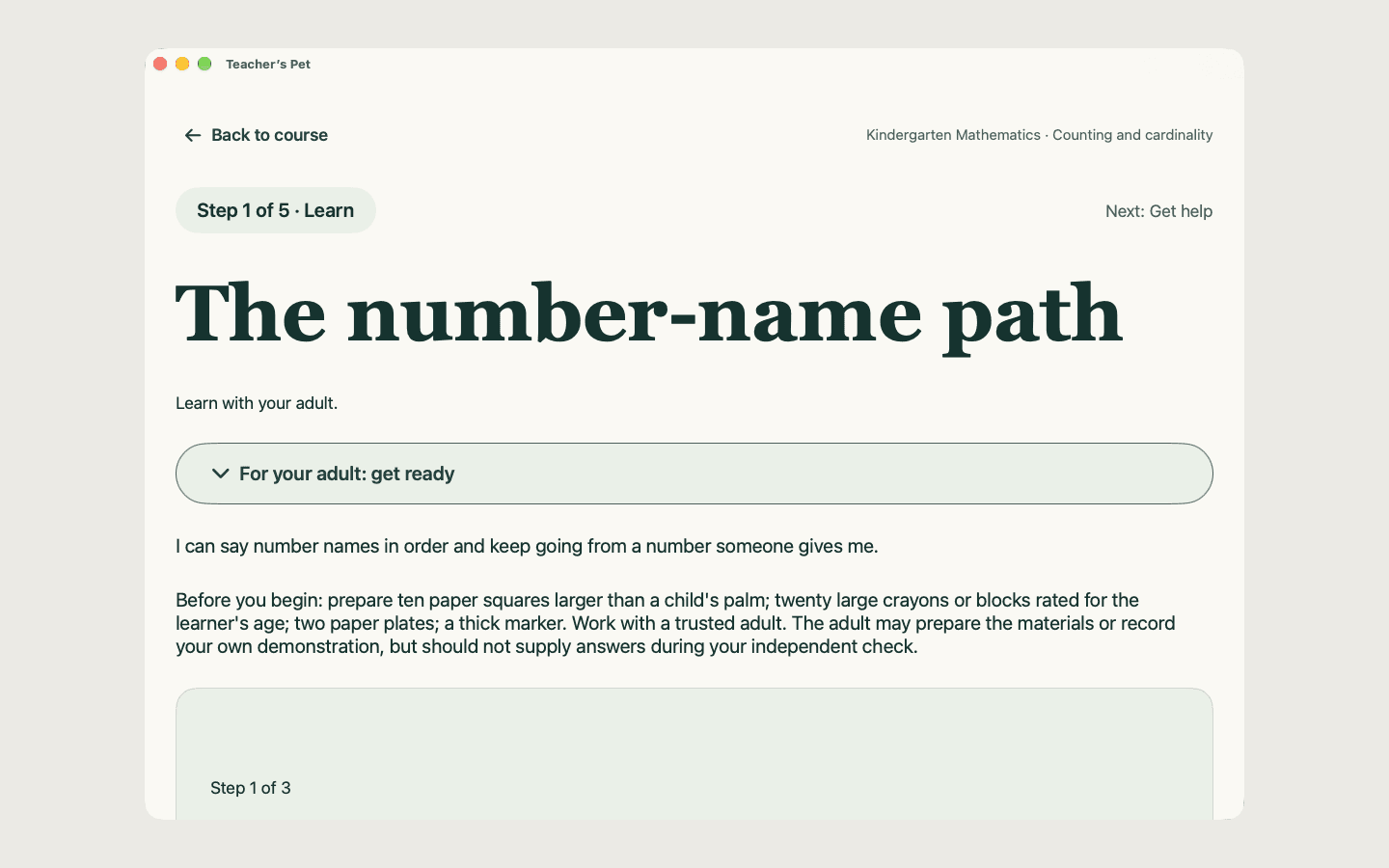This screenshot has width=1389, height=868.
Task: Go to Next: Get help
Action: pos(1158,211)
